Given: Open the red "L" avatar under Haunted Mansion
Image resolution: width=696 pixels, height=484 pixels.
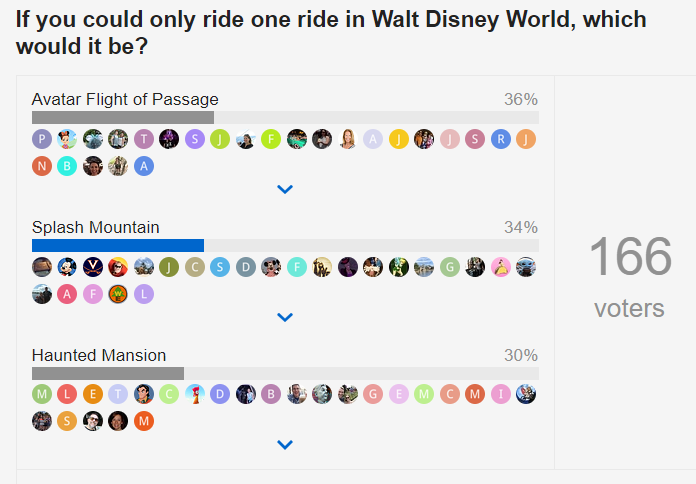Looking at the screenshot, I should click(67, 394).
